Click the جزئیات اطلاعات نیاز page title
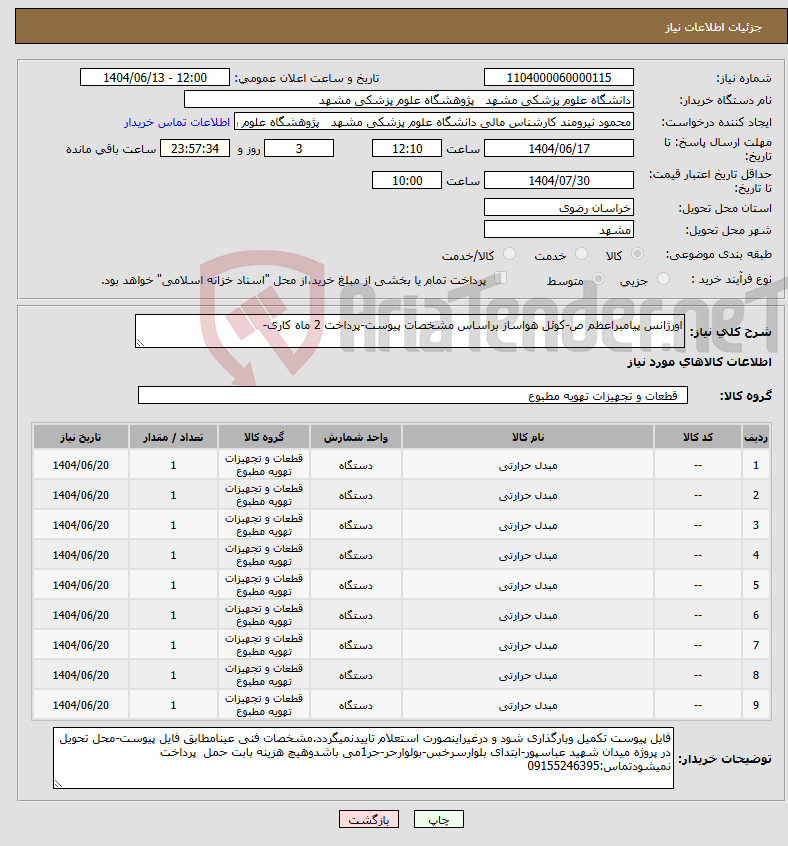 (713, 27)
